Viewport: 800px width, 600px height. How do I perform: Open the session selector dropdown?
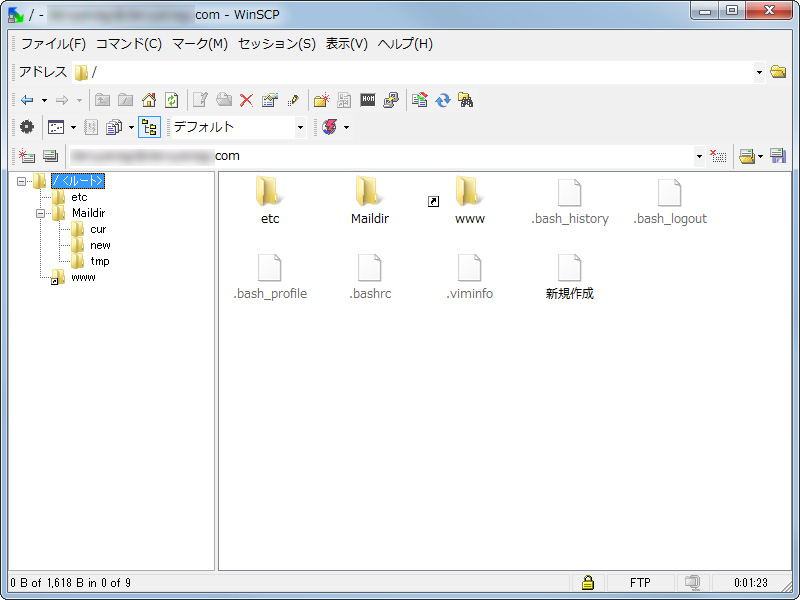(699, 156)
